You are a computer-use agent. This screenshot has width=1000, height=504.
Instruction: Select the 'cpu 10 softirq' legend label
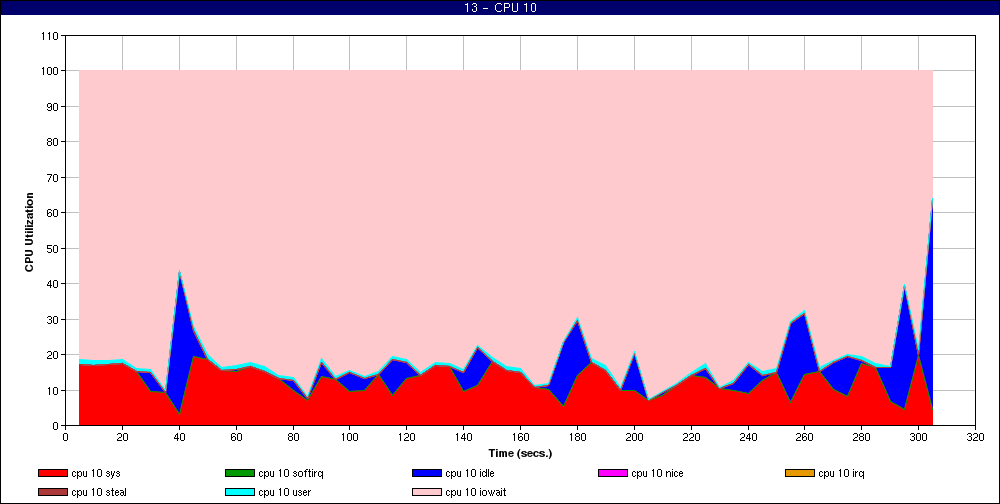pos(291,474)
